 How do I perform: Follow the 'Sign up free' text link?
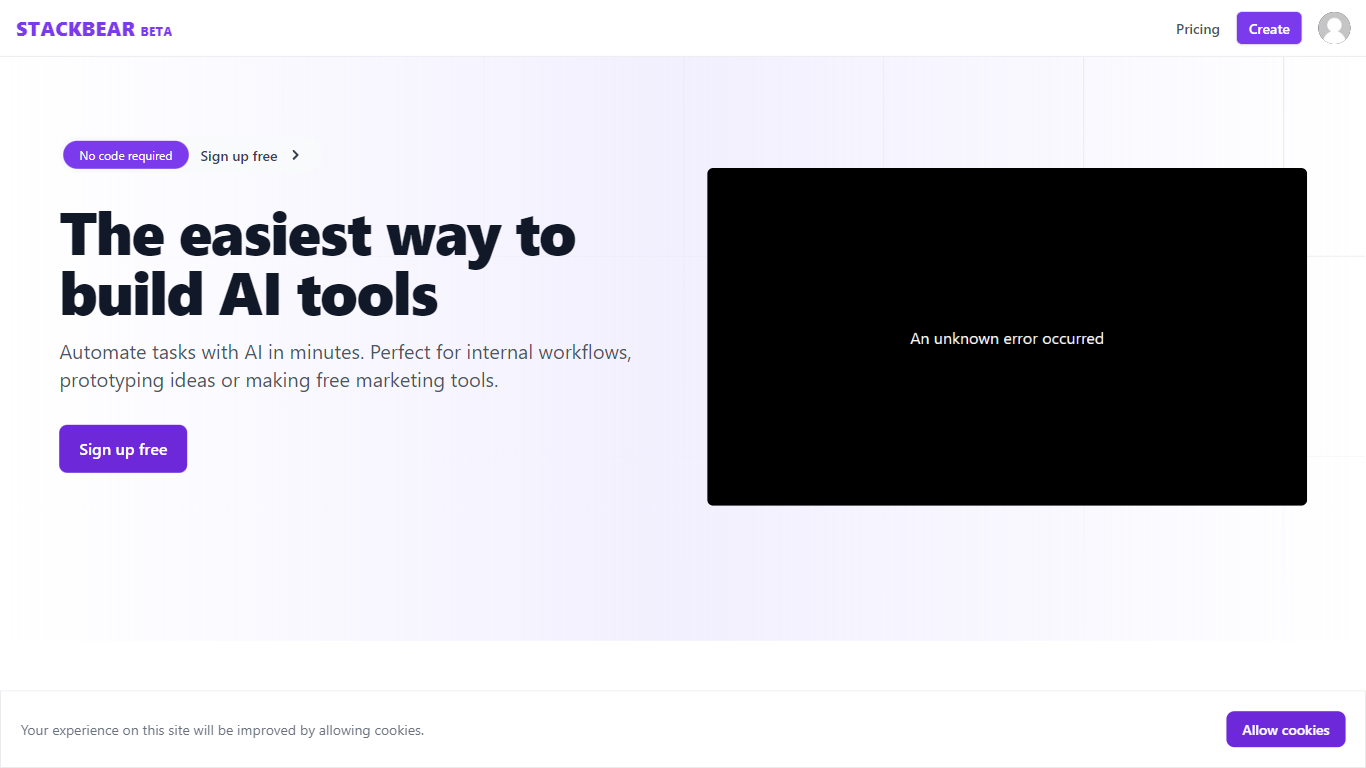point(239,156)
